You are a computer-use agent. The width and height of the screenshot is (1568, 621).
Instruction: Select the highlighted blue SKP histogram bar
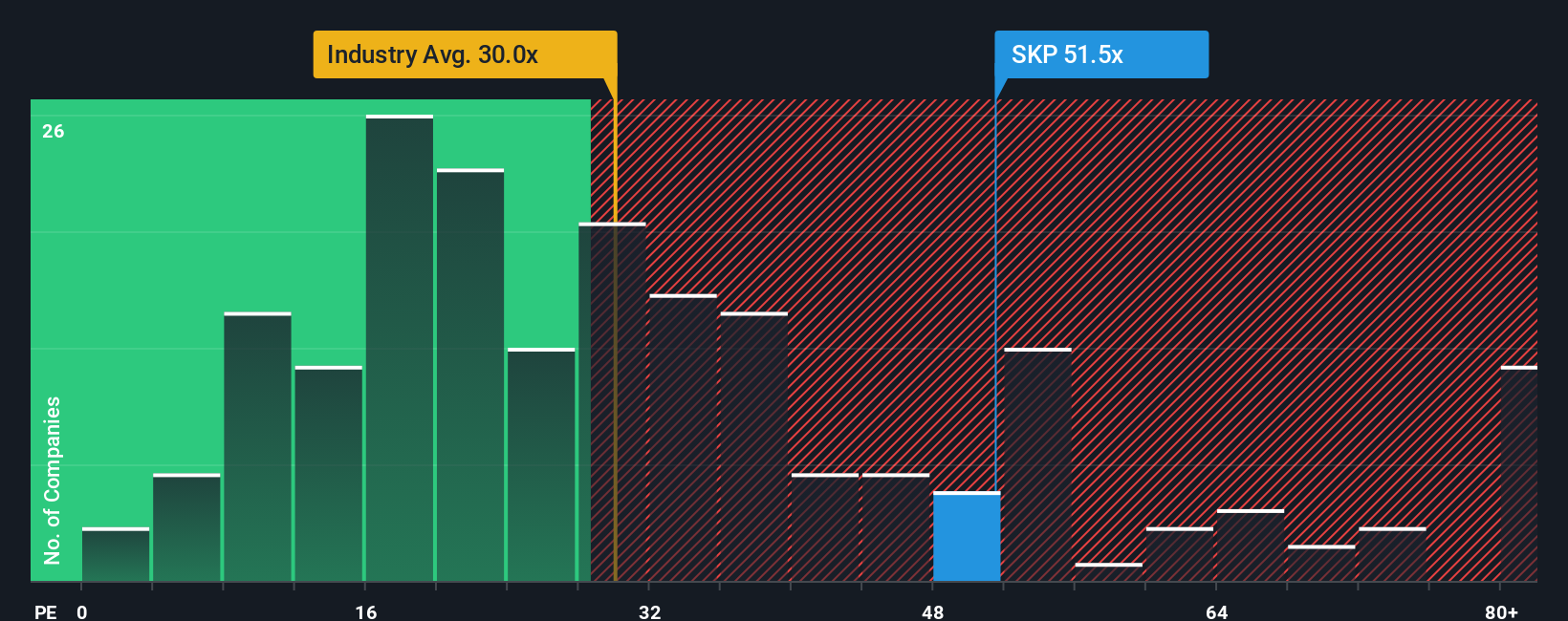(x=967, y=537)
